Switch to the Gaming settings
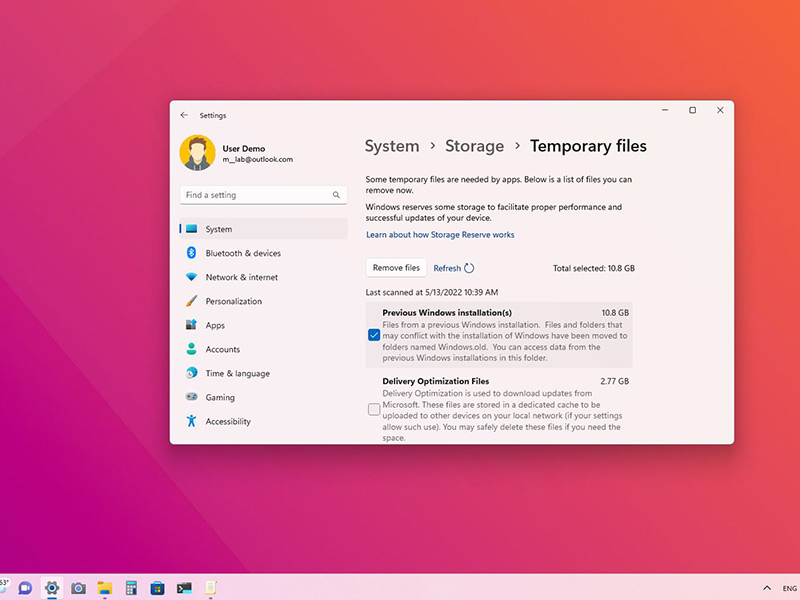 click(x=263, y=397)
